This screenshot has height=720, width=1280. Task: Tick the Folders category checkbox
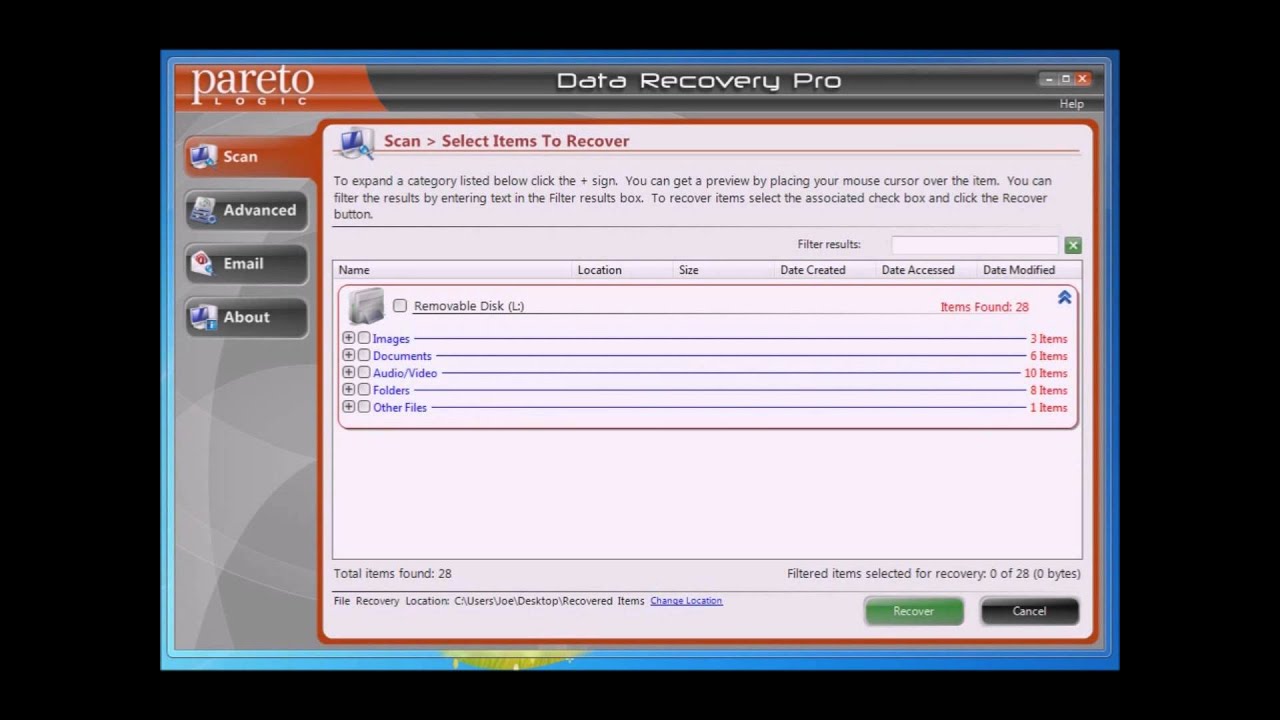(x=364, y=389)
